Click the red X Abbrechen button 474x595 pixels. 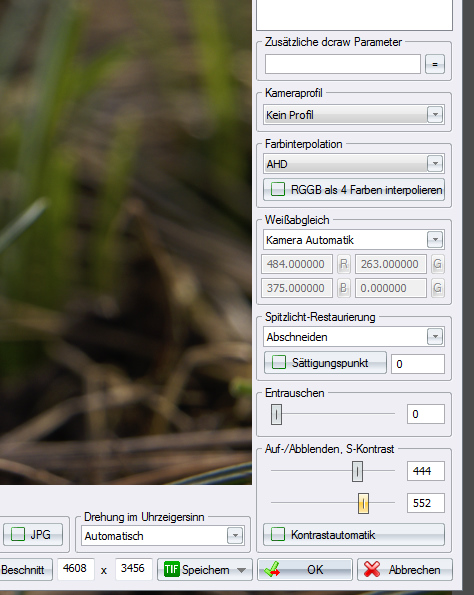(x=405, y=569)
